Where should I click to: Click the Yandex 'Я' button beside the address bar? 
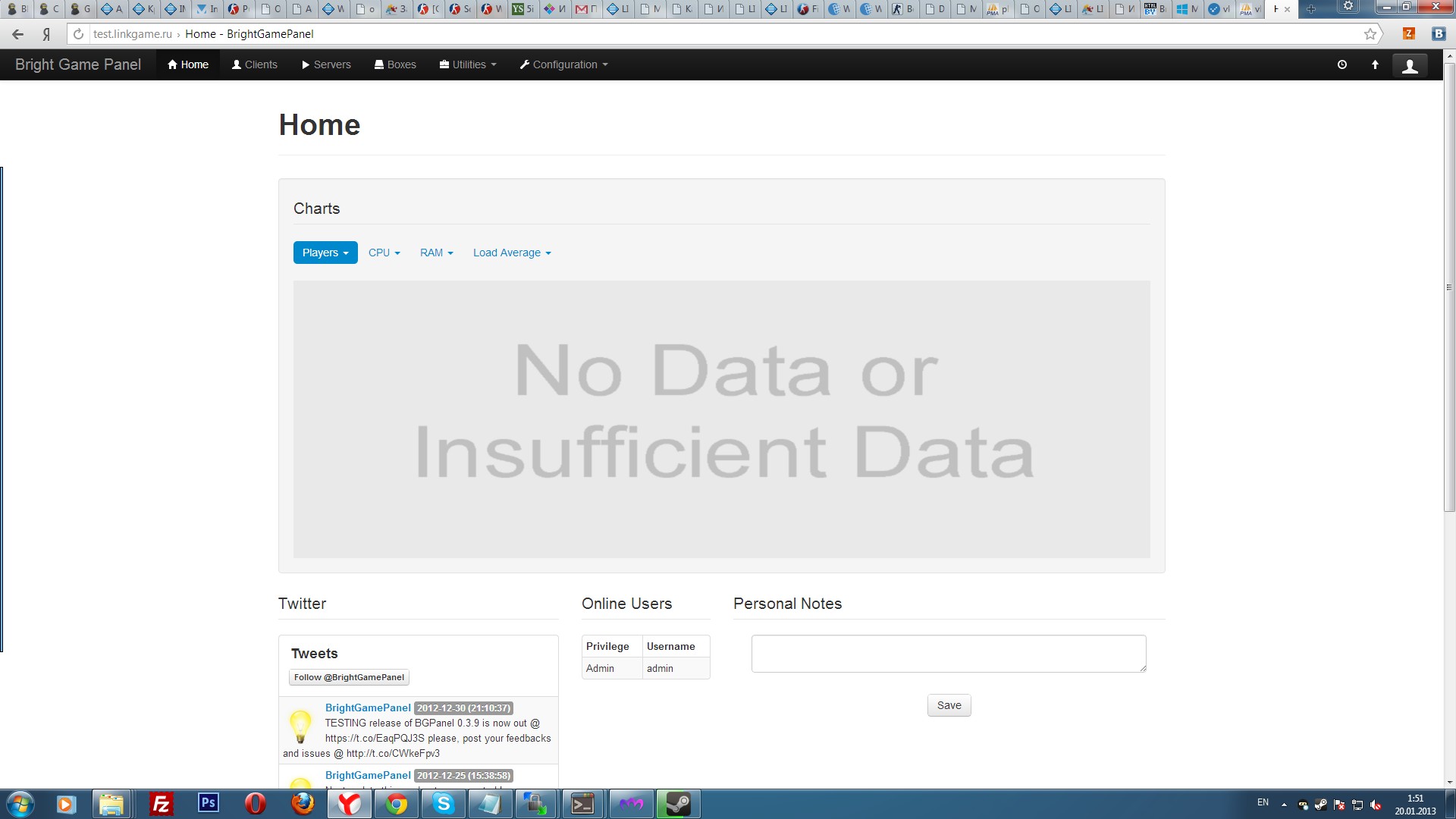point(46,34)
